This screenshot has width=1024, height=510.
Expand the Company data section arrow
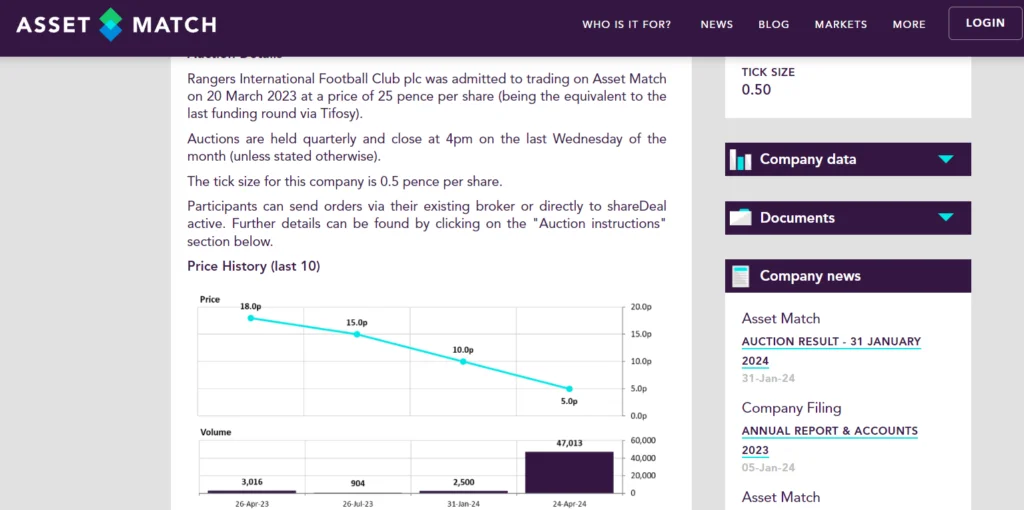(946, 159)
